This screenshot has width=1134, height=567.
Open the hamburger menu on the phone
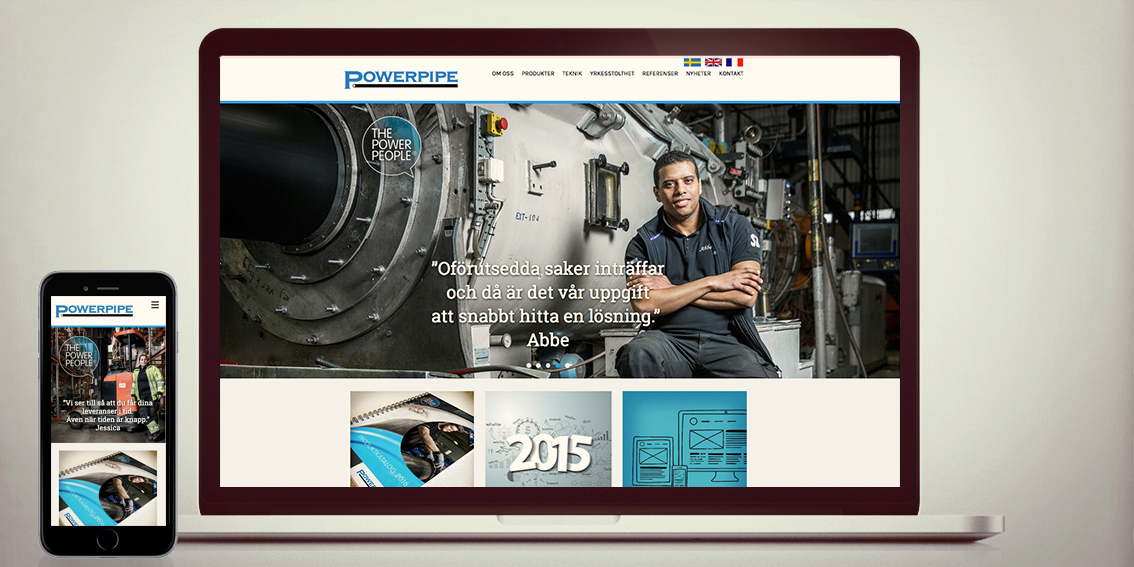tap(155, 305)
